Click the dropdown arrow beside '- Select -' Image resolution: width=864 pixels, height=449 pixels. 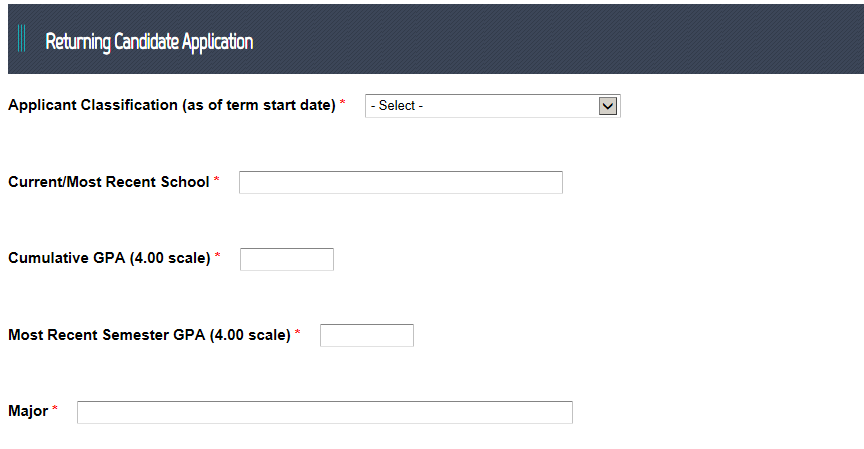607,106
